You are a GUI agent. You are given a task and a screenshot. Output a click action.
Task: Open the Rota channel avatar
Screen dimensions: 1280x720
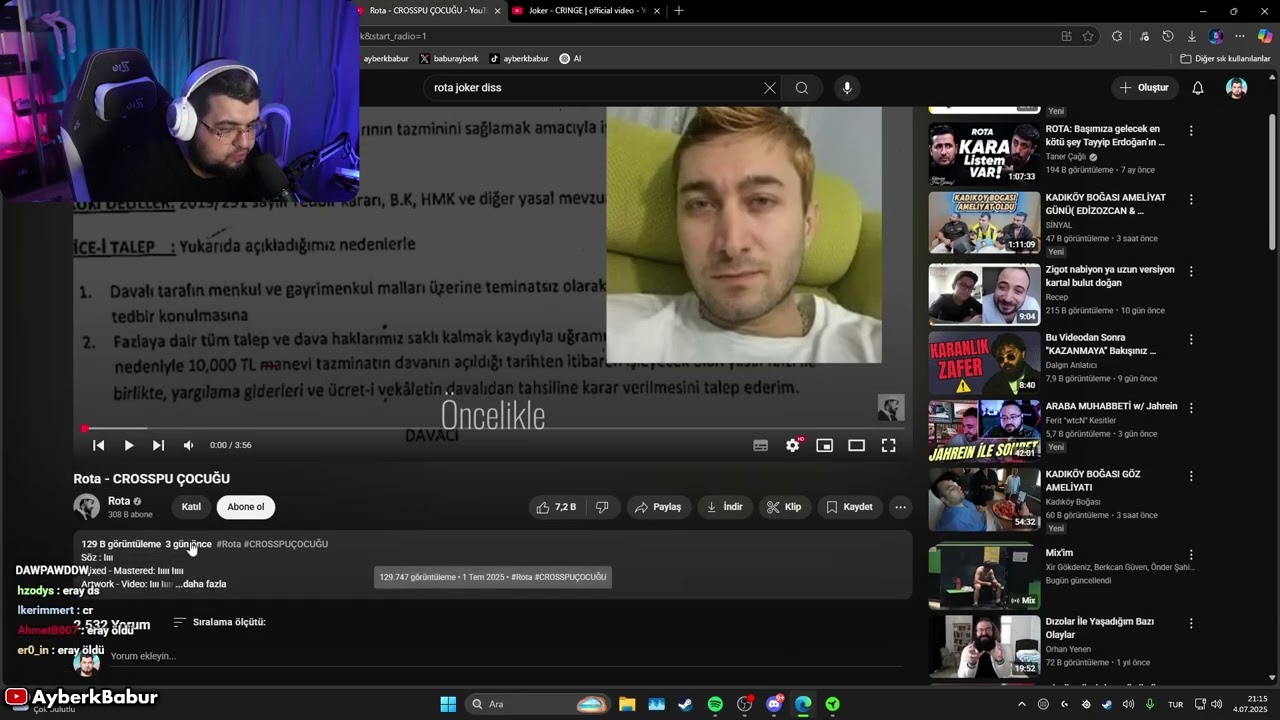point(87,507)
